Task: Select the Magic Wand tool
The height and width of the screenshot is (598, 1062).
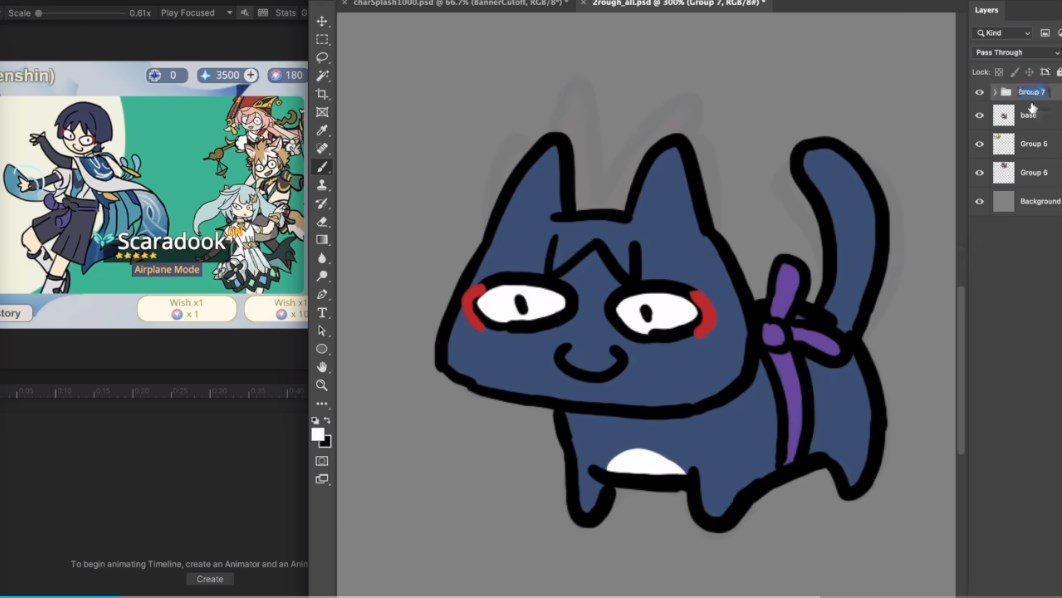Action: 322,76
